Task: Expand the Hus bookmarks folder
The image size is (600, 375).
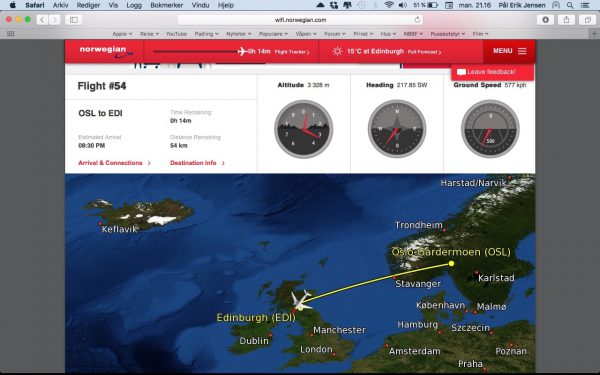Action: pos(388,34)
